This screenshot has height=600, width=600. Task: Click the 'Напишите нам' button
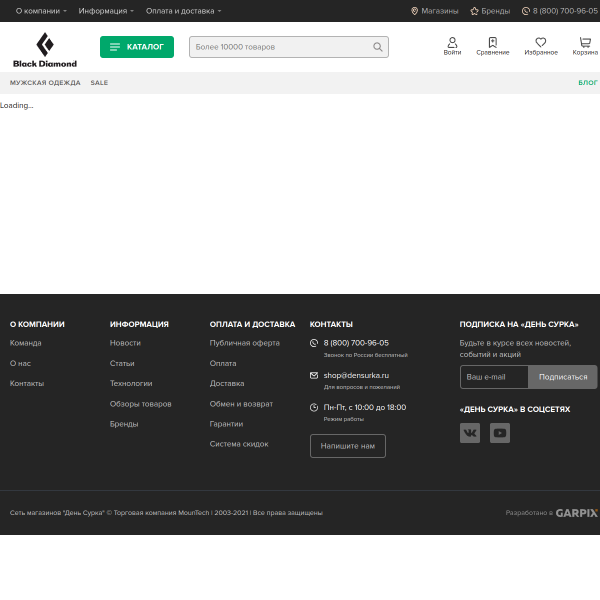(347, 446)
